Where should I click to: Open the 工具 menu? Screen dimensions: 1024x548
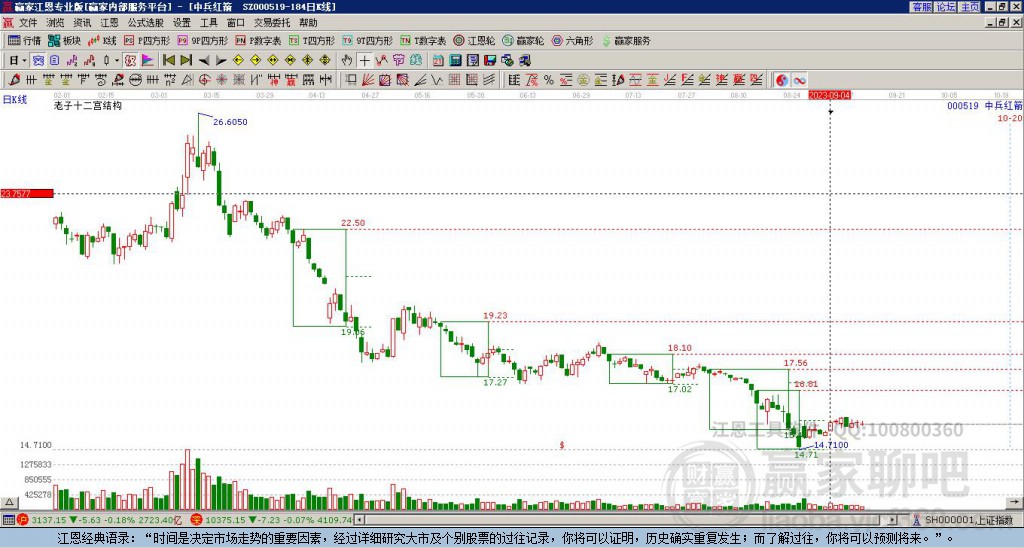click(208, 23)
